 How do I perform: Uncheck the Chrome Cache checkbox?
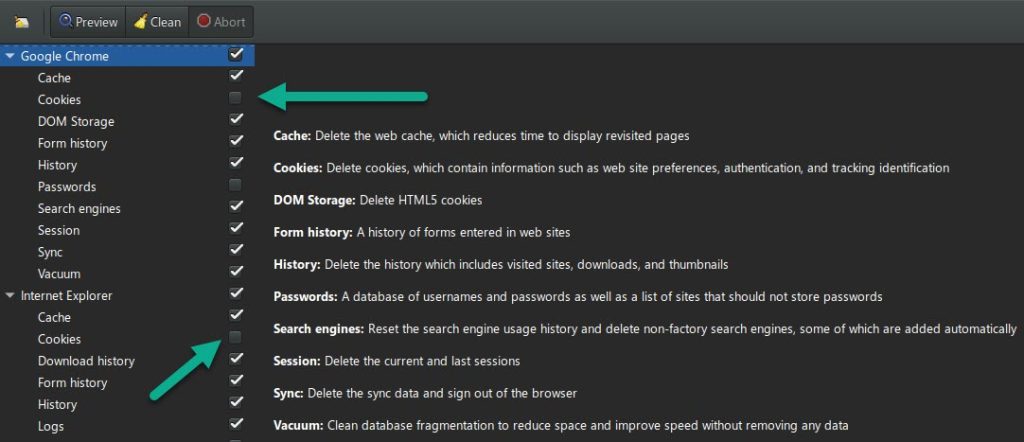click(236, 76)
